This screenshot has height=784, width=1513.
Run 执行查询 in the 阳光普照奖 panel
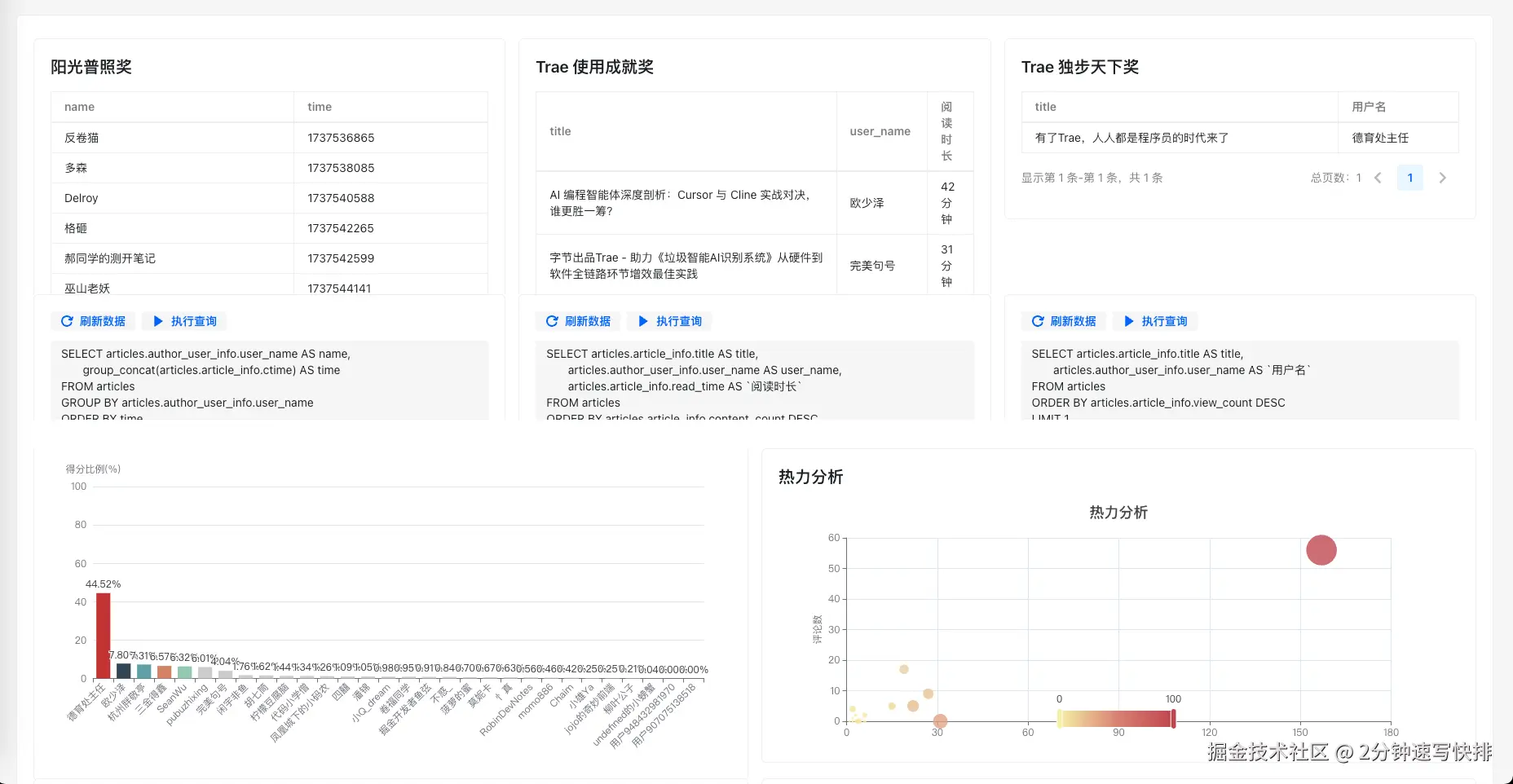[185, 321]
